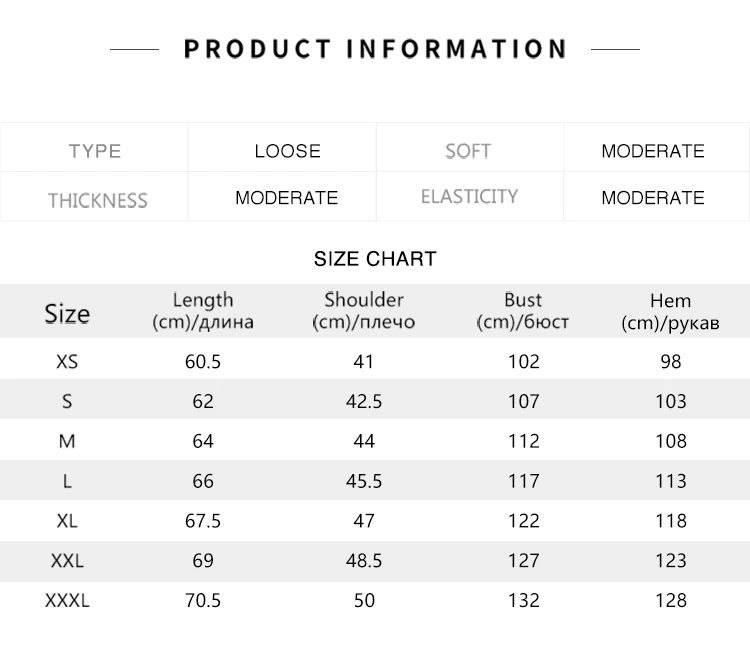Click the Shoulder (cm) column header
Screen dimensions: 750x646
(x=364, y=311)
